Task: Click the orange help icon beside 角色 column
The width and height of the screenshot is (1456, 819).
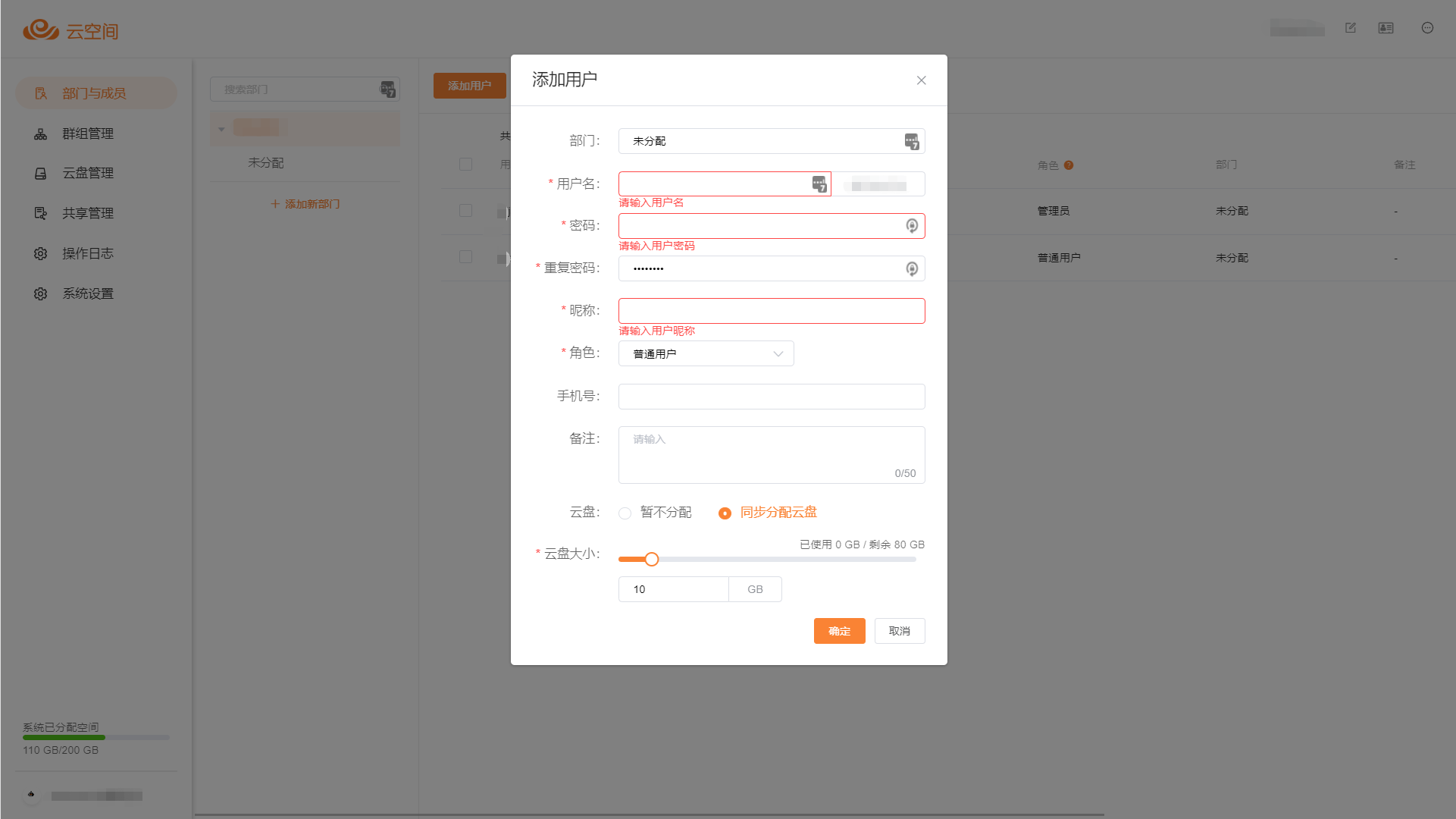Action: pyautogui.click(x=1069, y=165)
